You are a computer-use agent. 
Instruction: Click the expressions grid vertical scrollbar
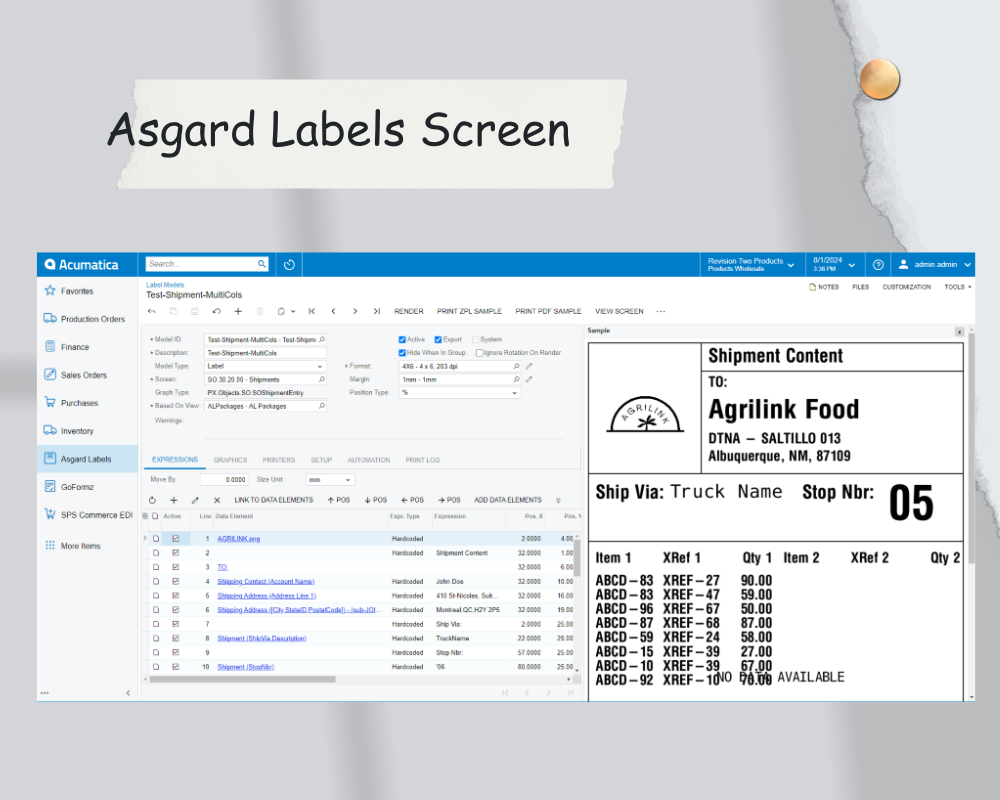[577, 558]
